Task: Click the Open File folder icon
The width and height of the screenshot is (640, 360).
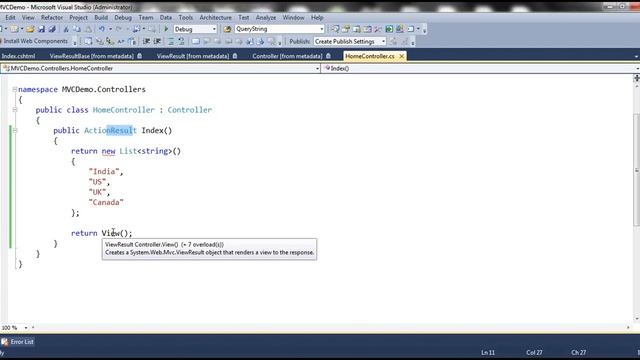Action: point(30,29)
